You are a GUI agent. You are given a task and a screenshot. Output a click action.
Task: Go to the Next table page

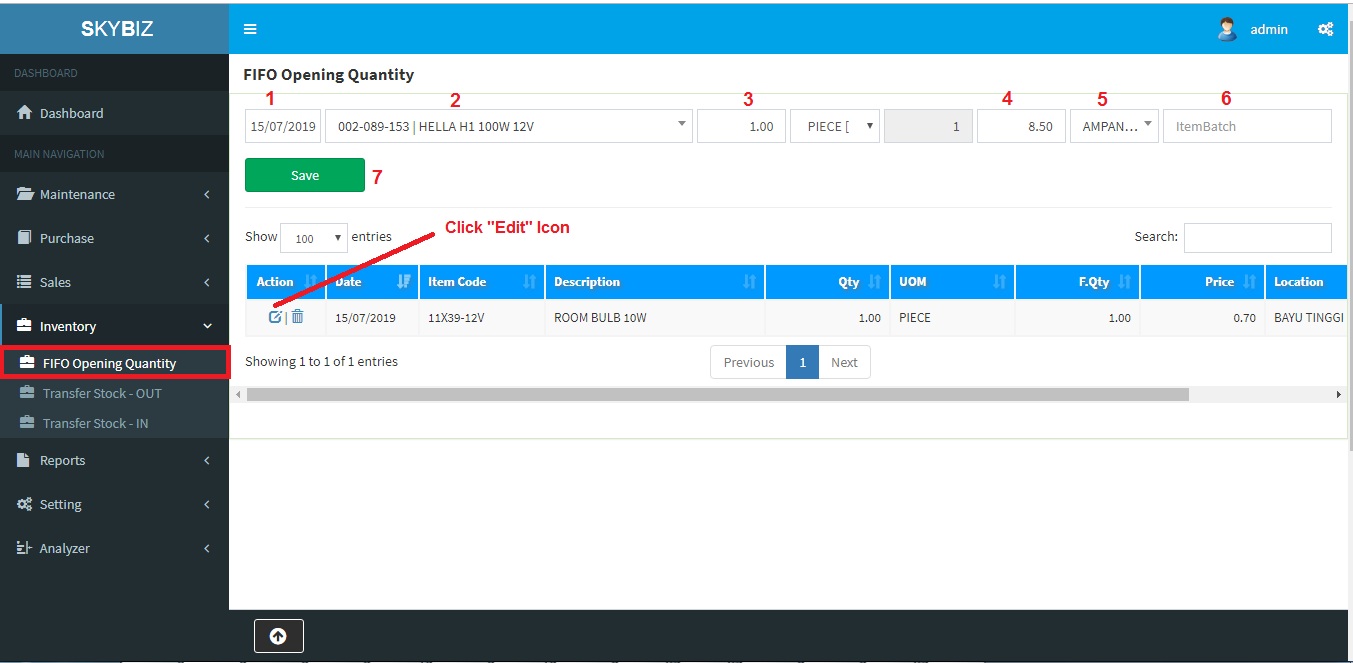(x=844, y=362)
